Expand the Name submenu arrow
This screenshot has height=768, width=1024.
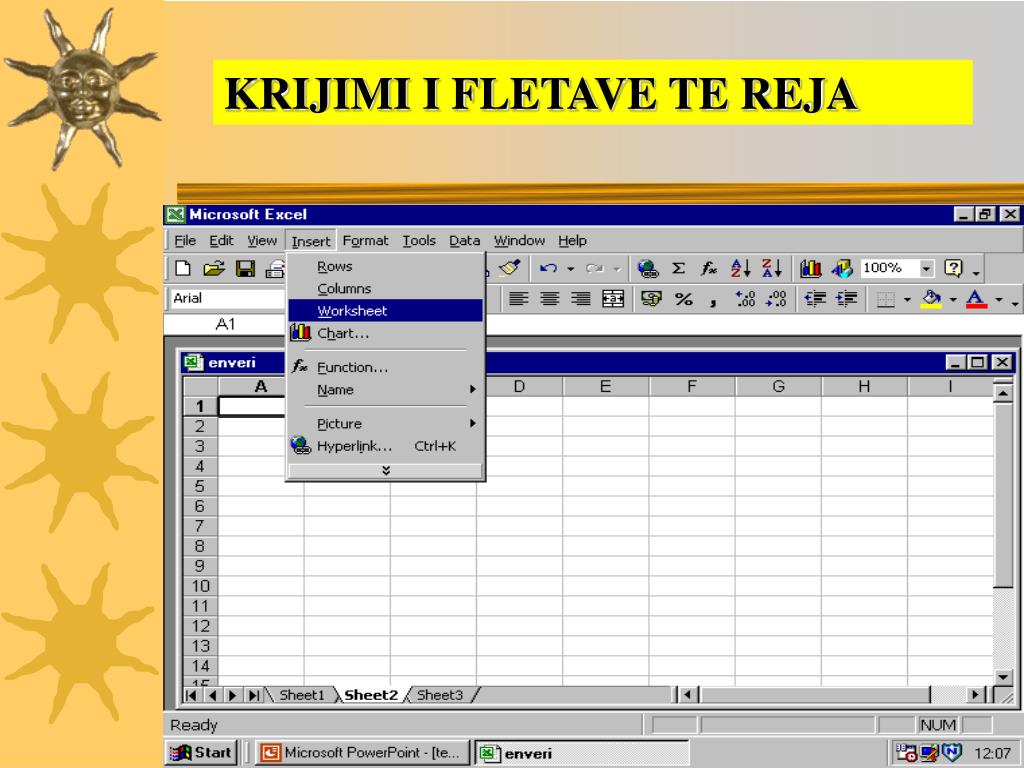(x=473, y=389)
